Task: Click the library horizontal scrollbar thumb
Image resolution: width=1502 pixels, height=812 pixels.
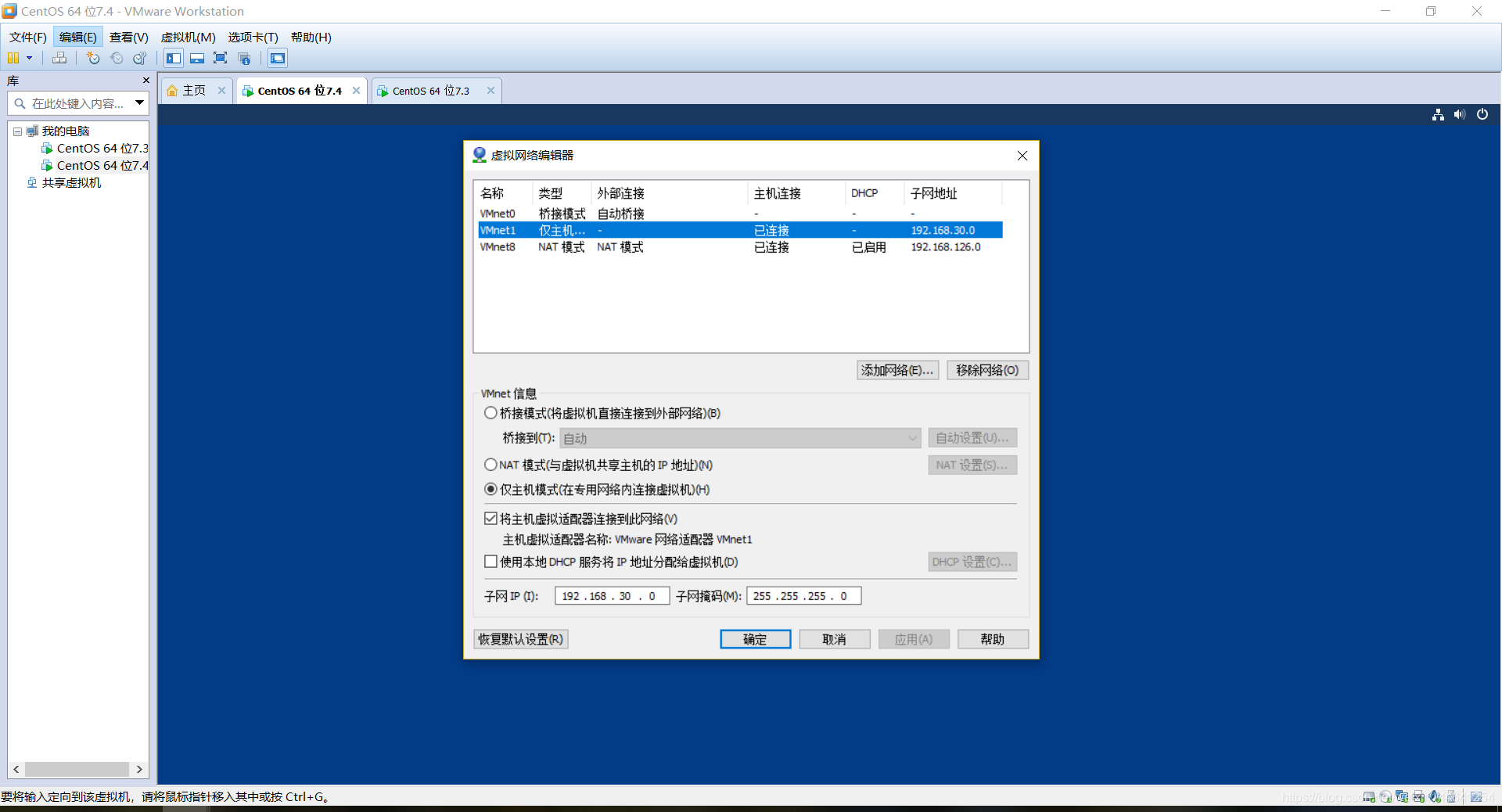Action: click(x=77, y=769)
